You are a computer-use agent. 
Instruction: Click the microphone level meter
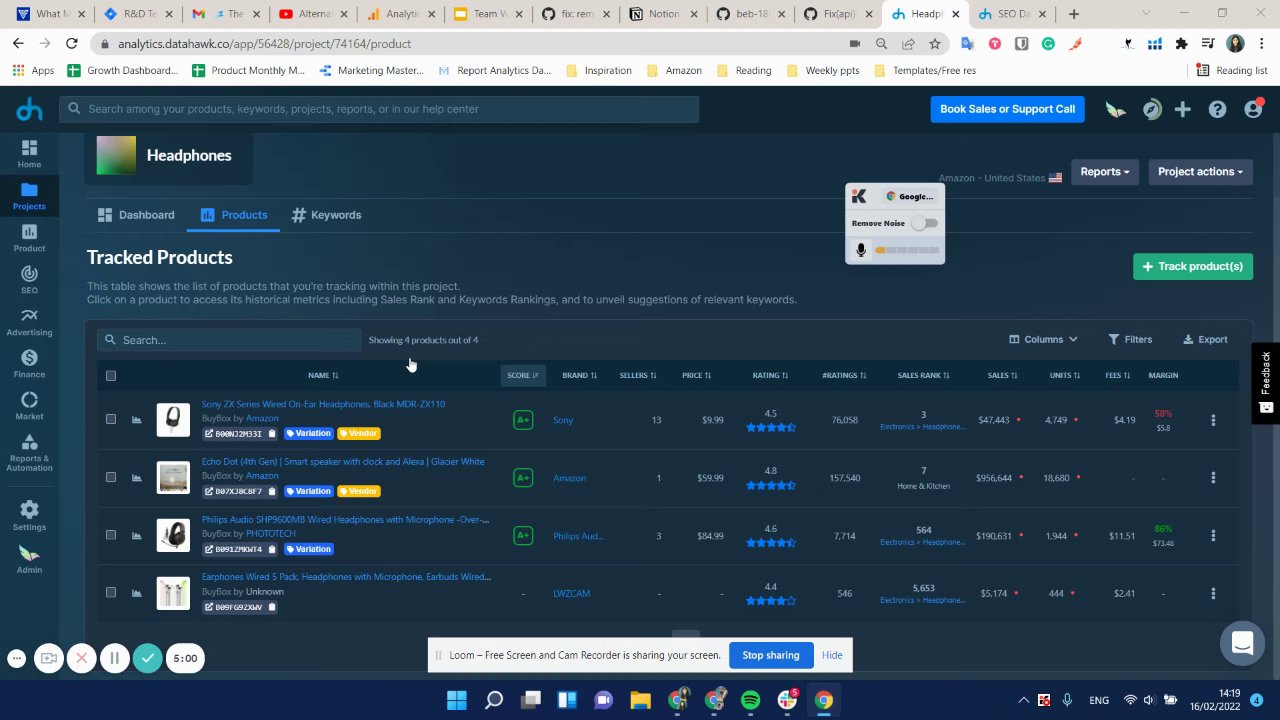coord(906,250)
